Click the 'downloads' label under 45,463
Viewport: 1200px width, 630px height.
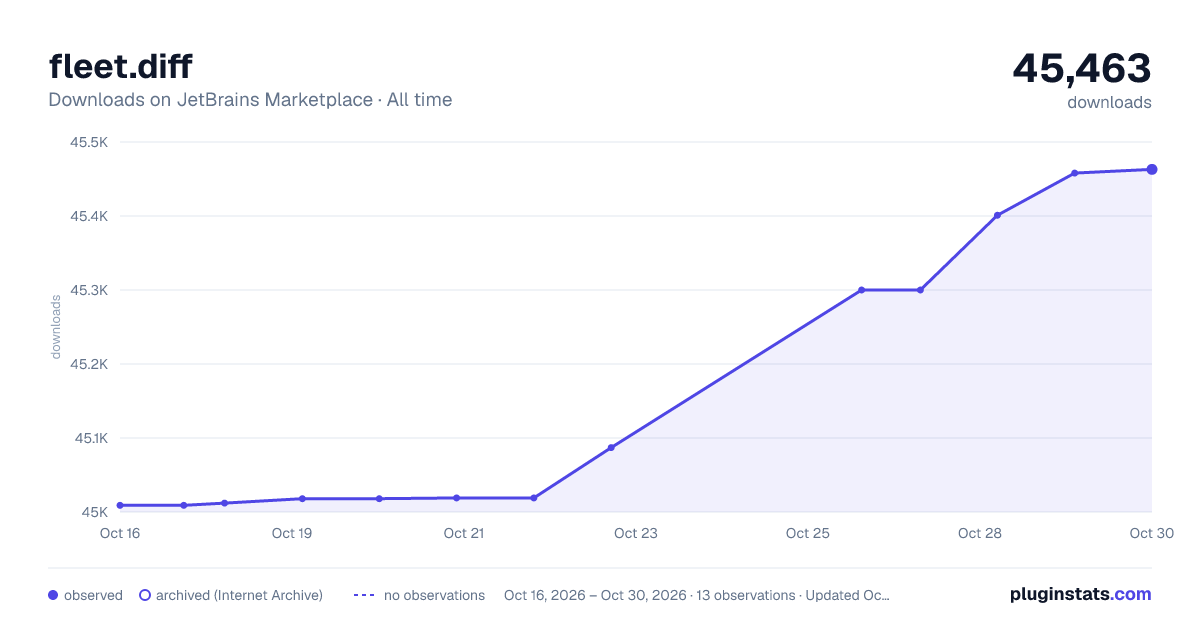coord(1109,102)
